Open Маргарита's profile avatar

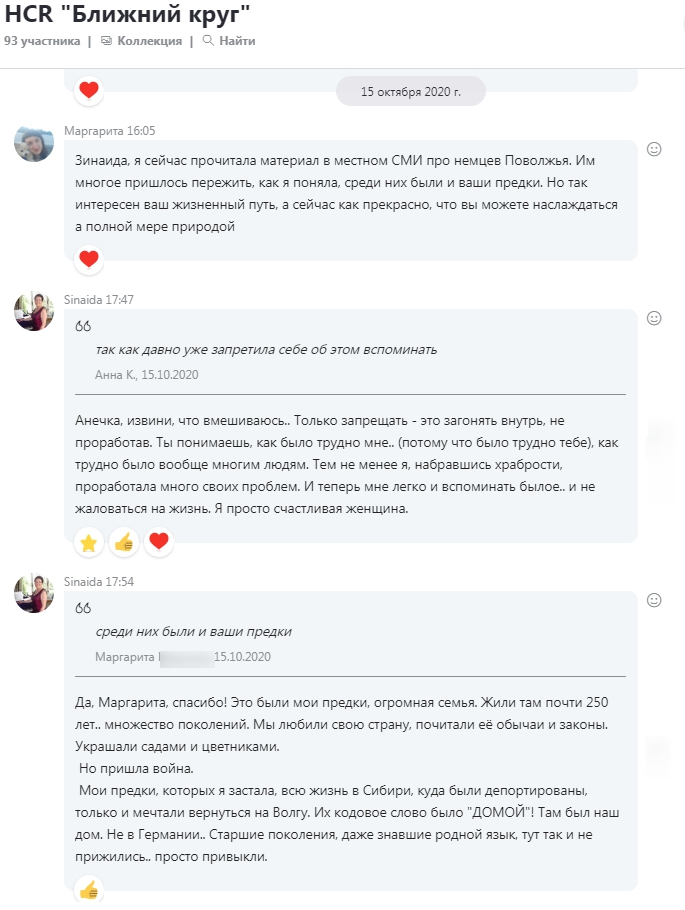pos(34,143)
